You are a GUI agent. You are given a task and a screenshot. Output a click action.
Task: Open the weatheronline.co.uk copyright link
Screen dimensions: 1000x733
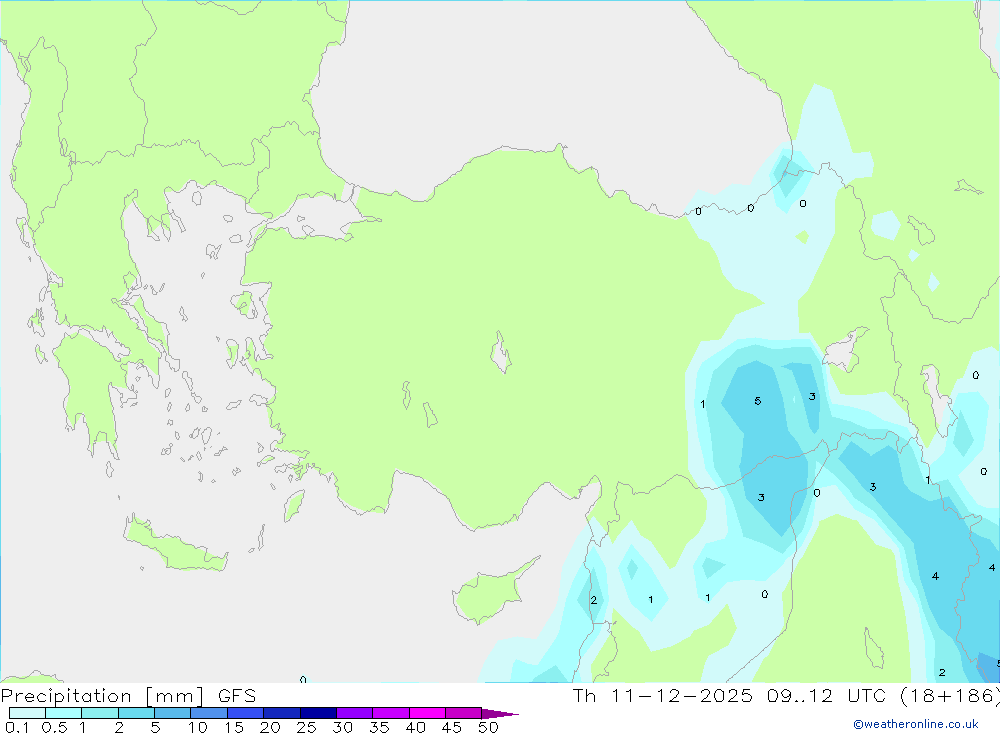pyautogui.click(x=916, y=724)
